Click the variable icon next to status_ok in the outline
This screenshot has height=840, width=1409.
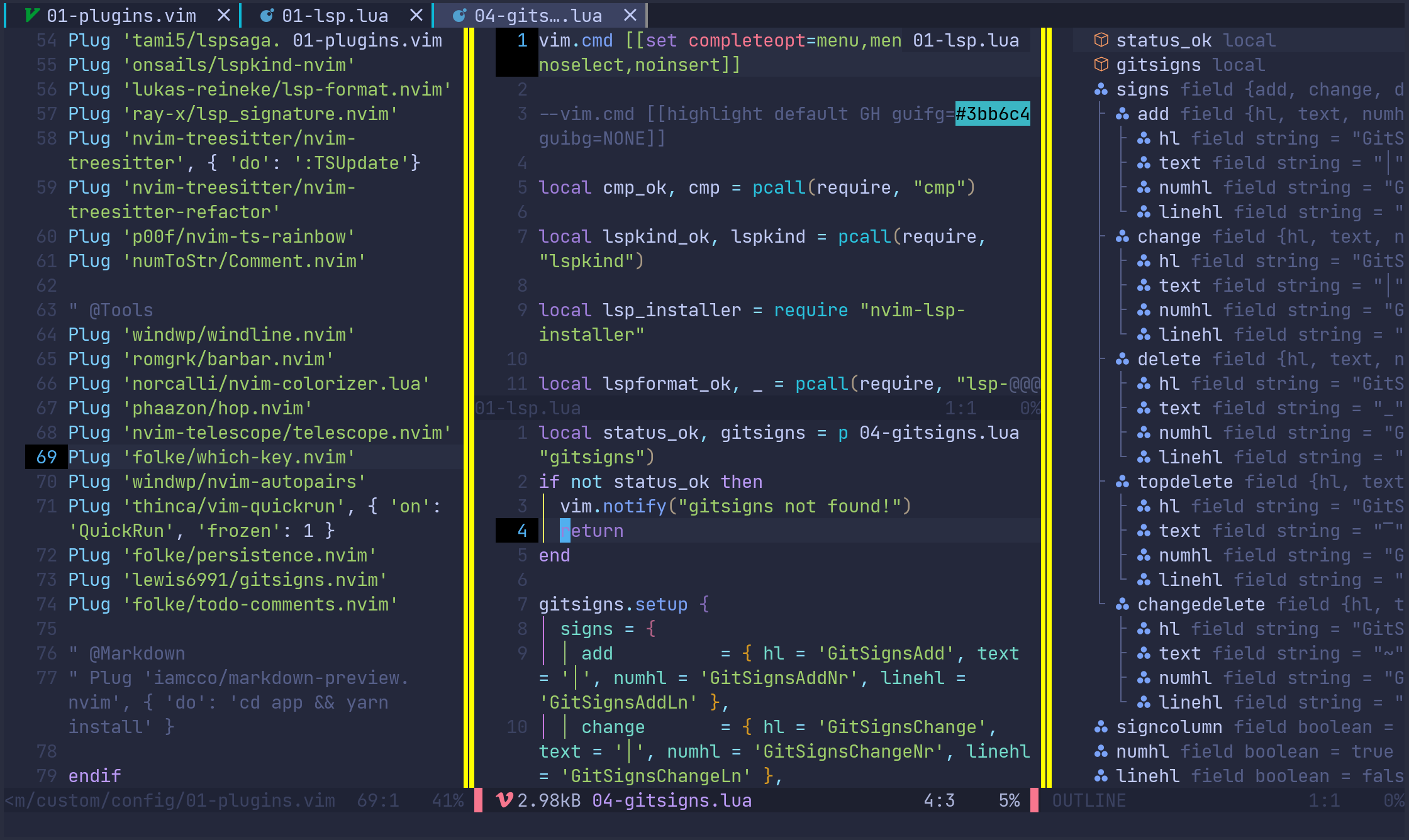coord(1101,40)
